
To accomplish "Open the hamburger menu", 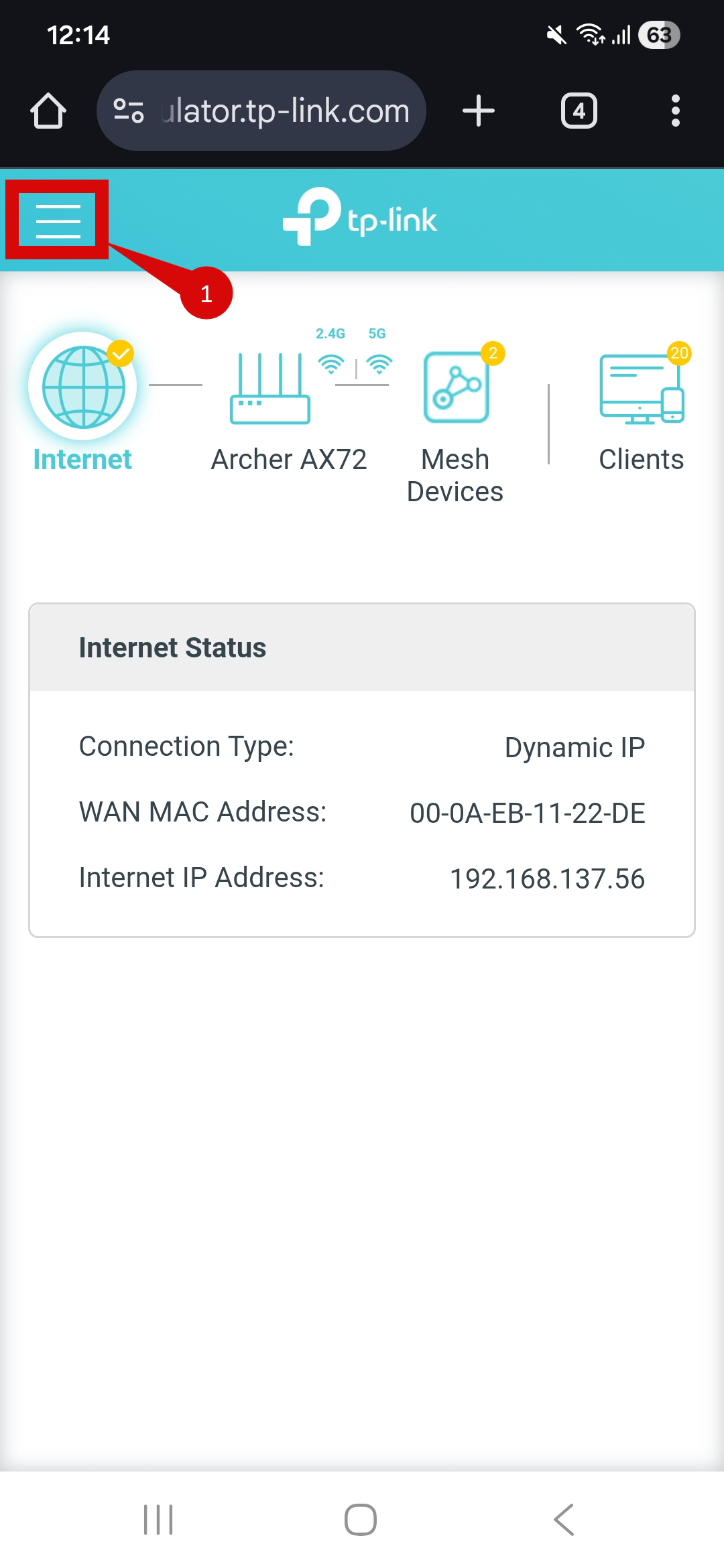I will [x=58, y=220].
